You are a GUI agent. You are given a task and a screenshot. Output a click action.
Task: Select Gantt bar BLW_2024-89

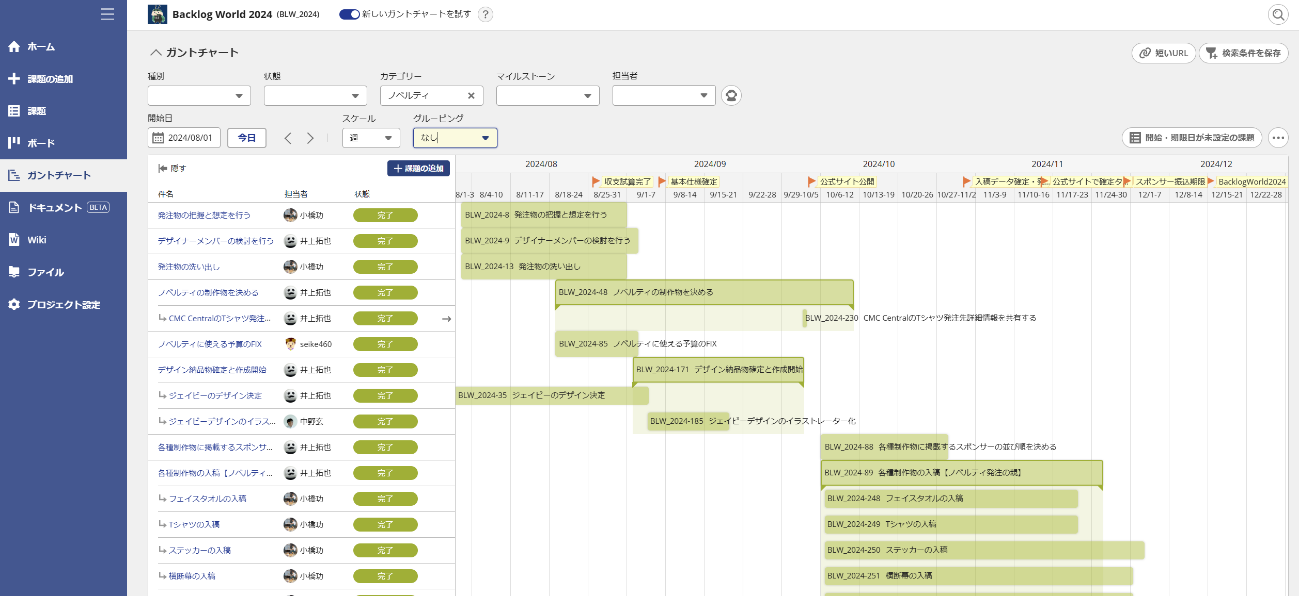961,472
